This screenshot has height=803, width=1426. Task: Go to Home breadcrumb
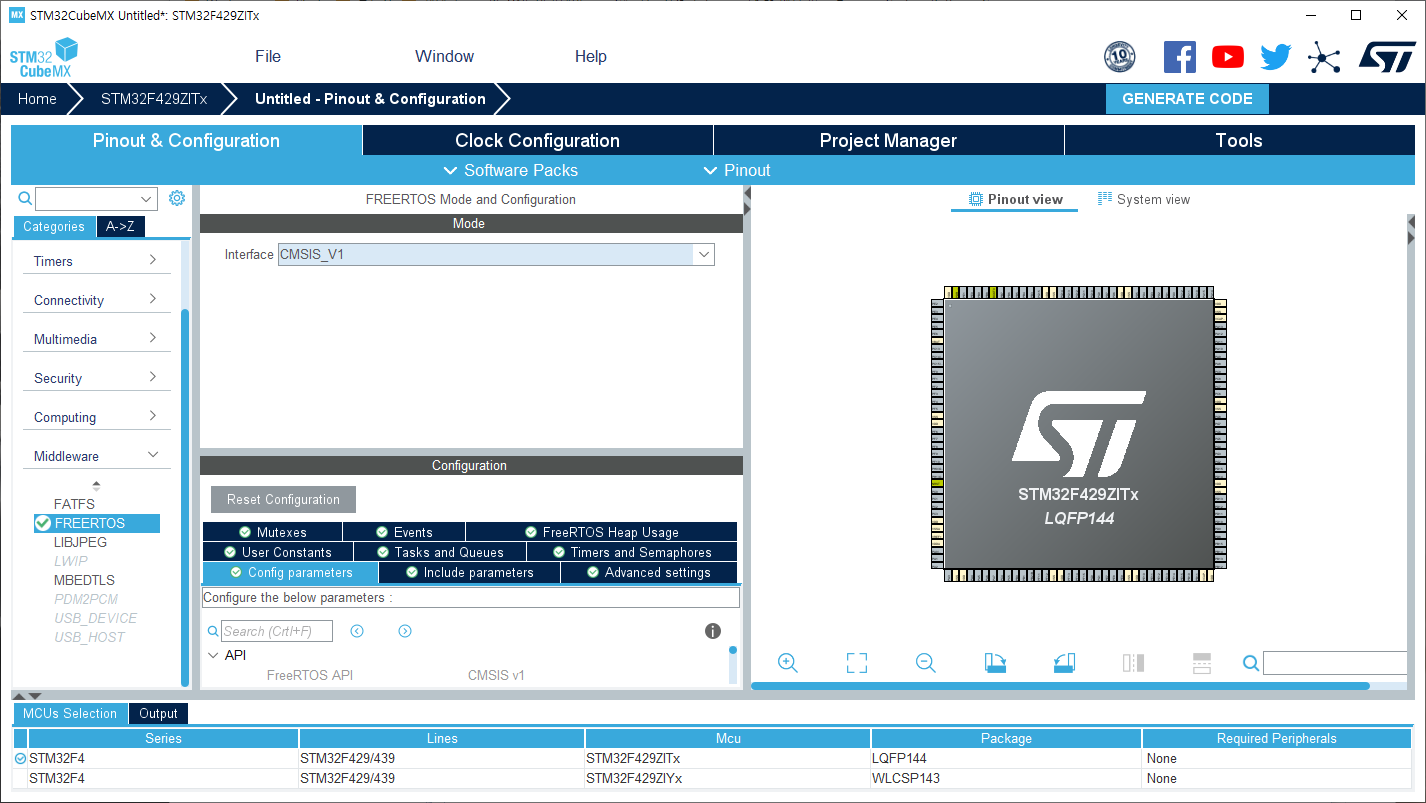click(x=37, y=99)
